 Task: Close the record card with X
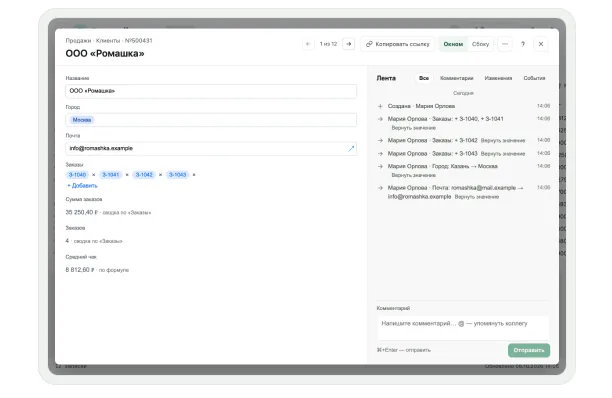[x=541, y=44]
